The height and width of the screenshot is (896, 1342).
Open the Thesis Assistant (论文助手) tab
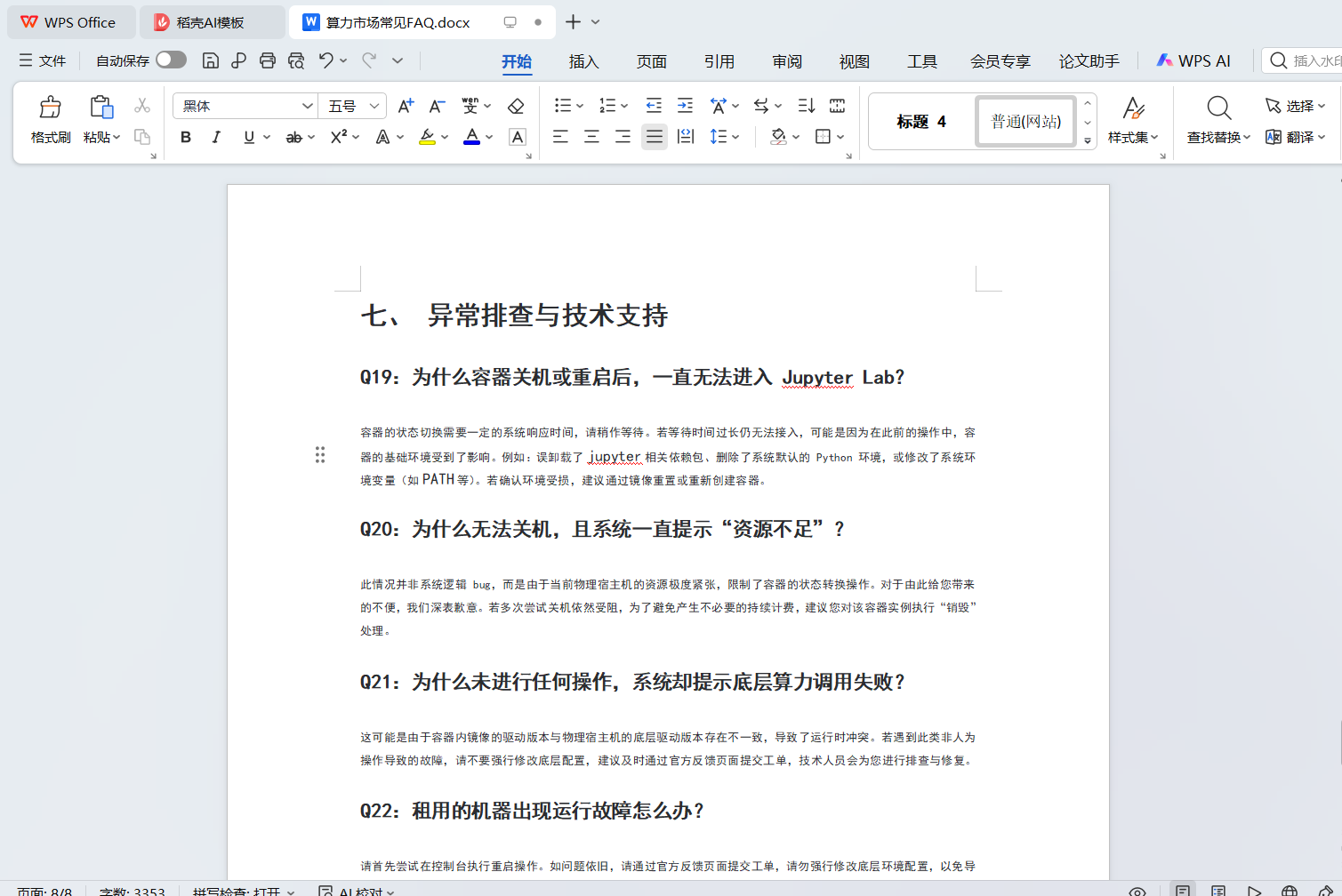click(1089, 61)
